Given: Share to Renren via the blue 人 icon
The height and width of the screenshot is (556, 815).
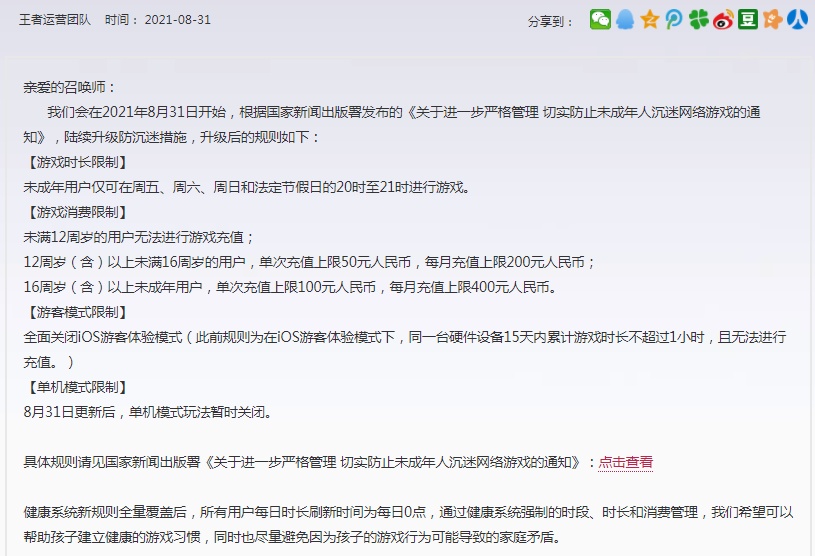Looking at the screenshot, I should [797, 20].
